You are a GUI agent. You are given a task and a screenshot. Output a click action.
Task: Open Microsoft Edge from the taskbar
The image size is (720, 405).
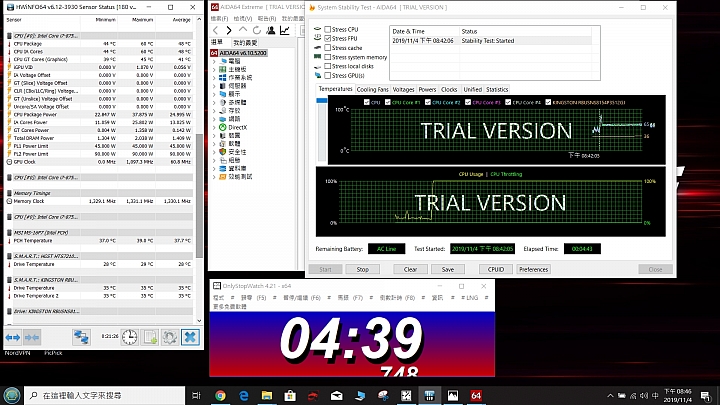[244, 395]
